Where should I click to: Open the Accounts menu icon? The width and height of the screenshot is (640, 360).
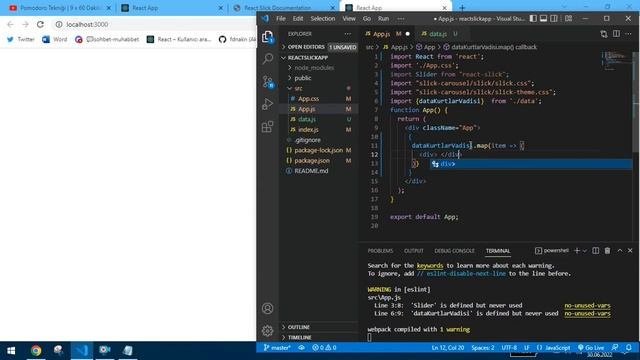pos(268,308)
